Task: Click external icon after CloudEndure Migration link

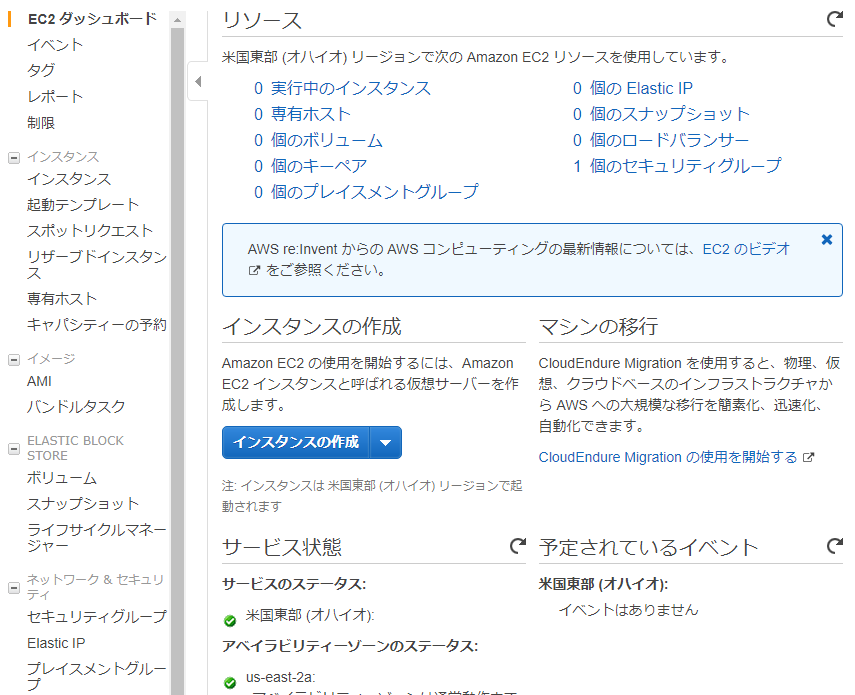Action: [809, 457]
